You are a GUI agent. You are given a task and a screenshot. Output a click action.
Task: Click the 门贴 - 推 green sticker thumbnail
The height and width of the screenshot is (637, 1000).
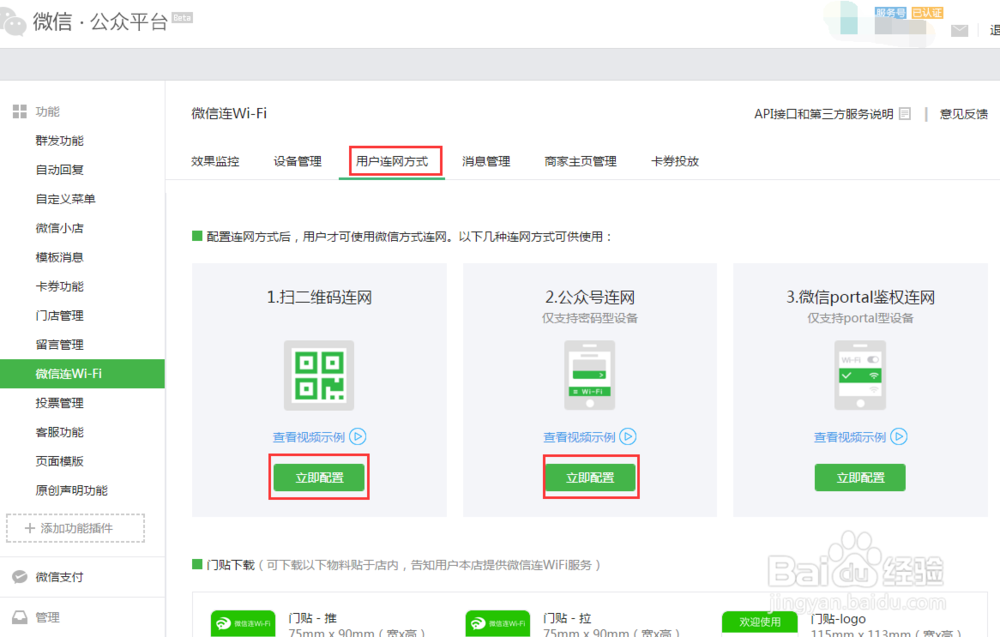pyautogui.click(x=243, y=624)
